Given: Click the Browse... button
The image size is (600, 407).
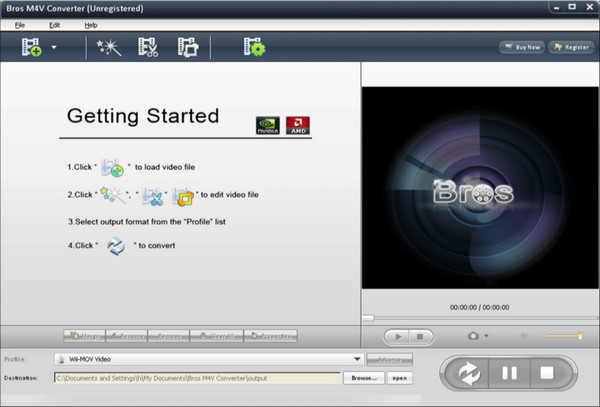Looking at the screenshot, I should coord(364,378).
